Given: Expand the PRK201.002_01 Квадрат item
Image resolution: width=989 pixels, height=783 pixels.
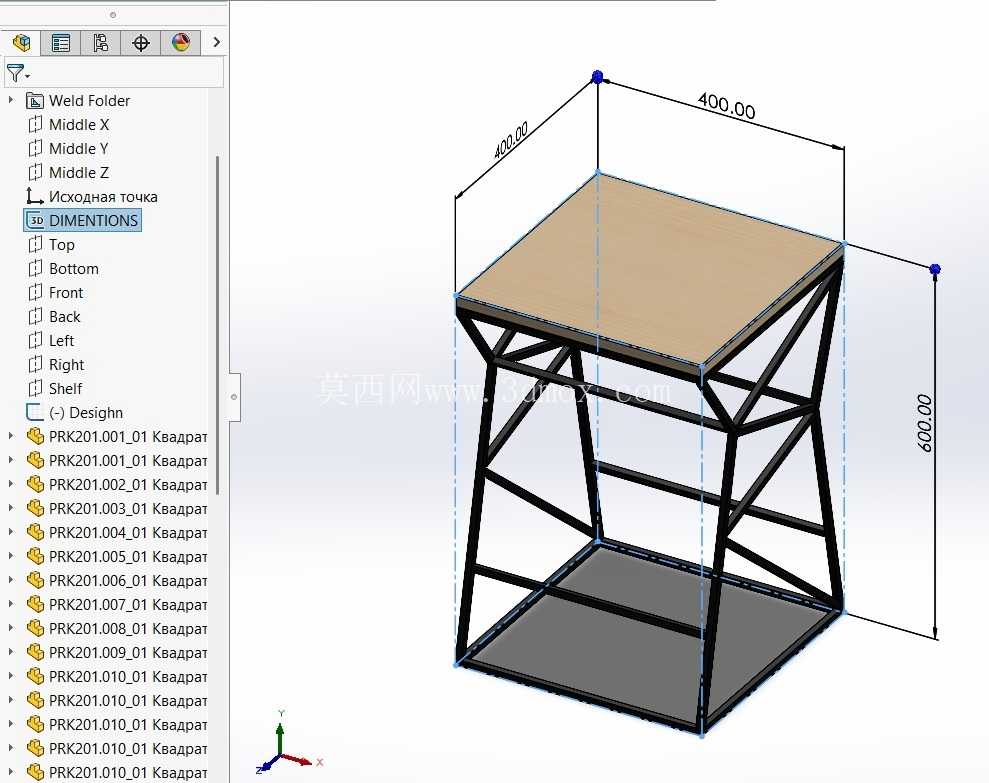Looking at the screenshot, I should (11, 483).
